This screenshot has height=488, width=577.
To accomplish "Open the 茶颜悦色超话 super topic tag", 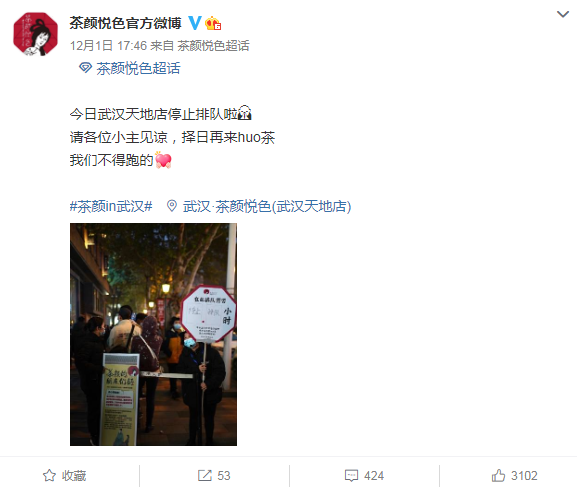I will point(138,68).
